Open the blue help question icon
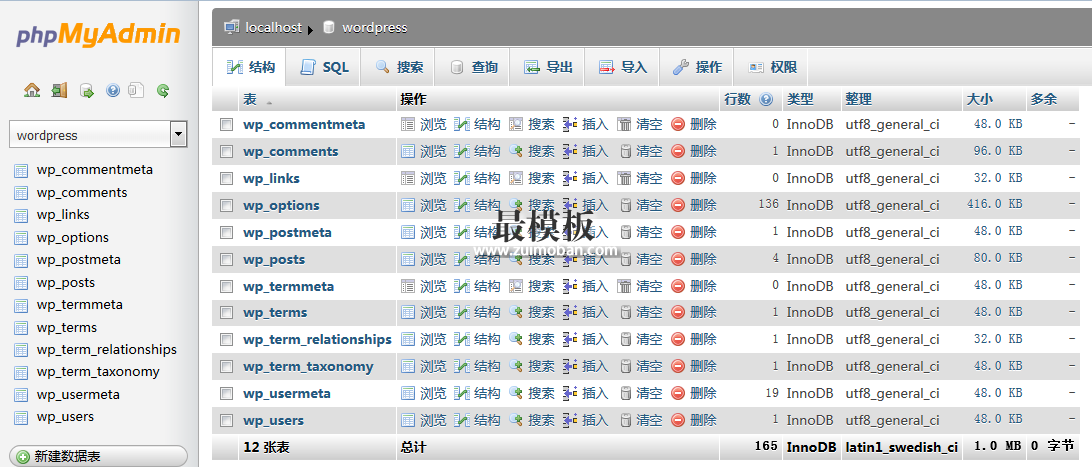 [113, 90]
